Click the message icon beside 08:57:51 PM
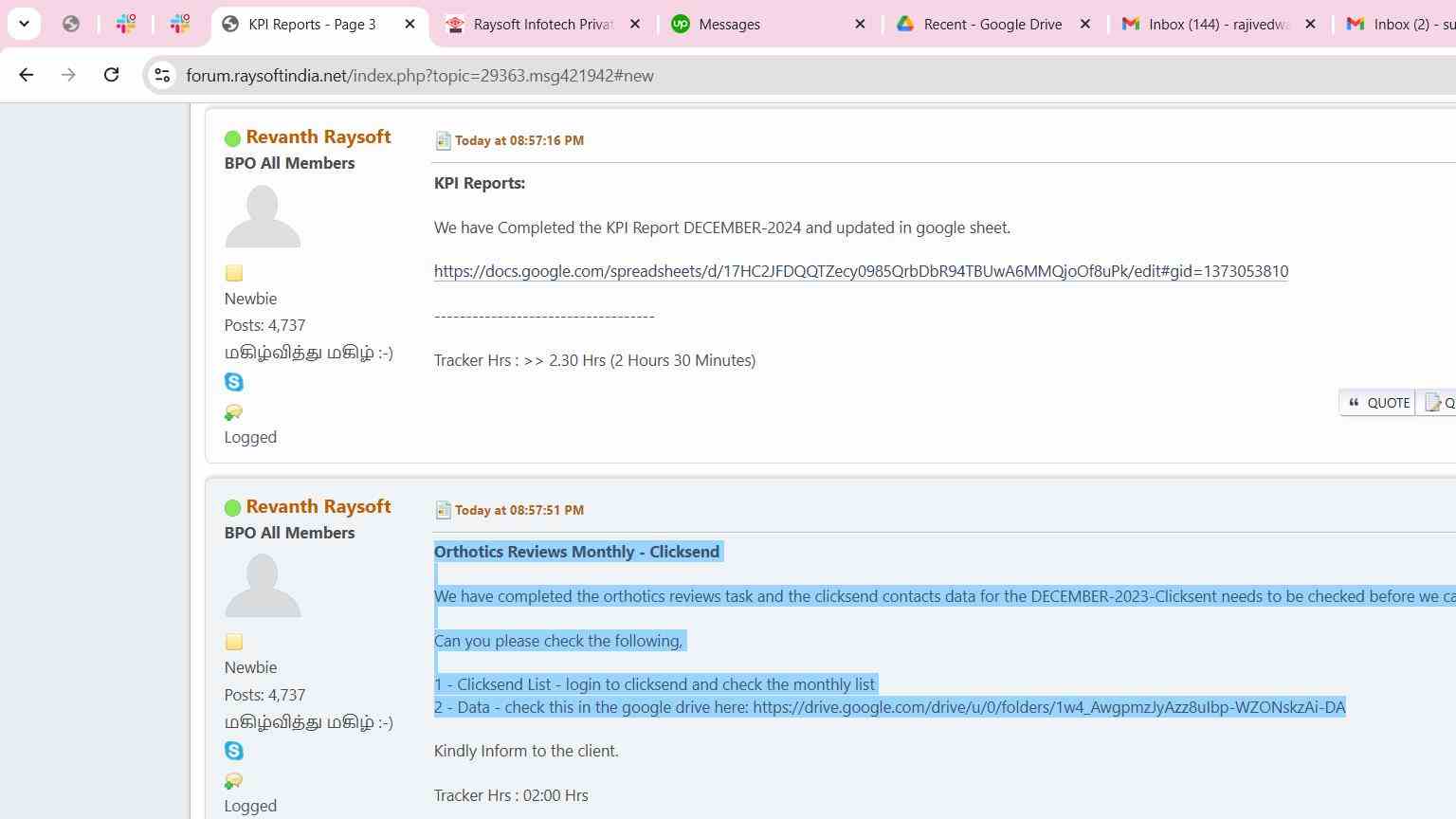The width and height of the screenshot is (1456, 819). point(443,510)
